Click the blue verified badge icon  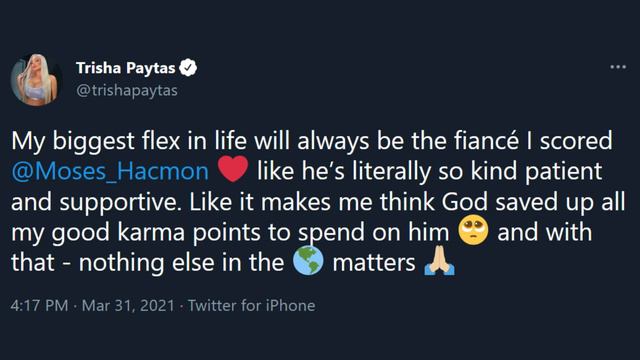(x=188, y=68)
